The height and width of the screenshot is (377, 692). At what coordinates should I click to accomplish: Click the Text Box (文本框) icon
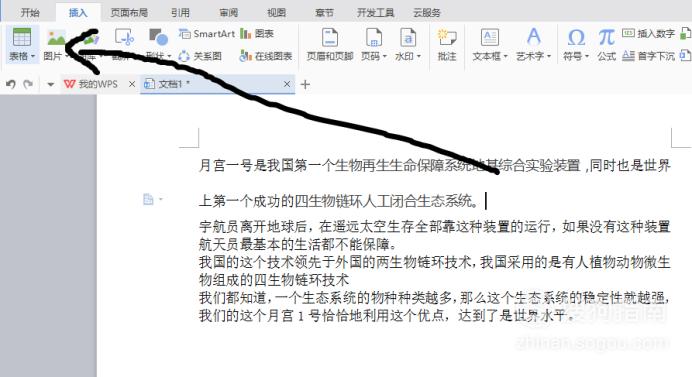coord(489,38)
